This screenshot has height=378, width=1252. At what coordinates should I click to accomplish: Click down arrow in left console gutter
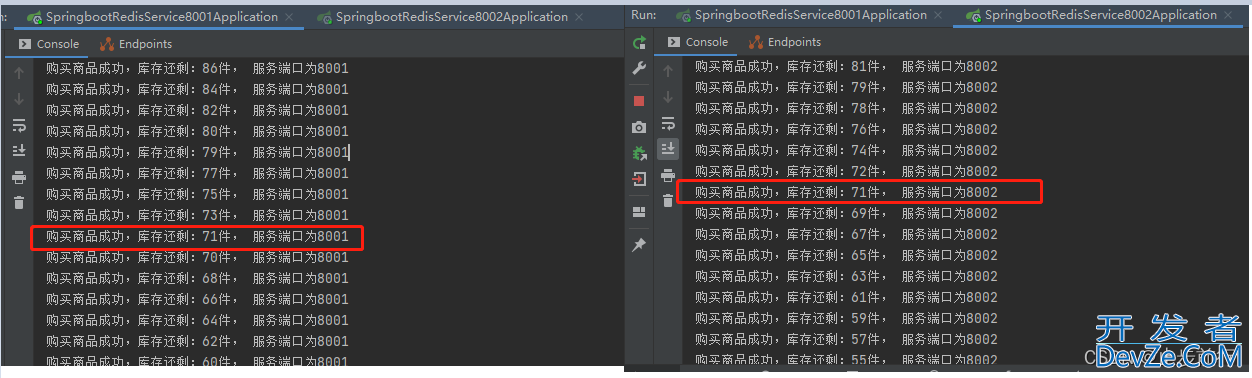click(x=19, y=99)
